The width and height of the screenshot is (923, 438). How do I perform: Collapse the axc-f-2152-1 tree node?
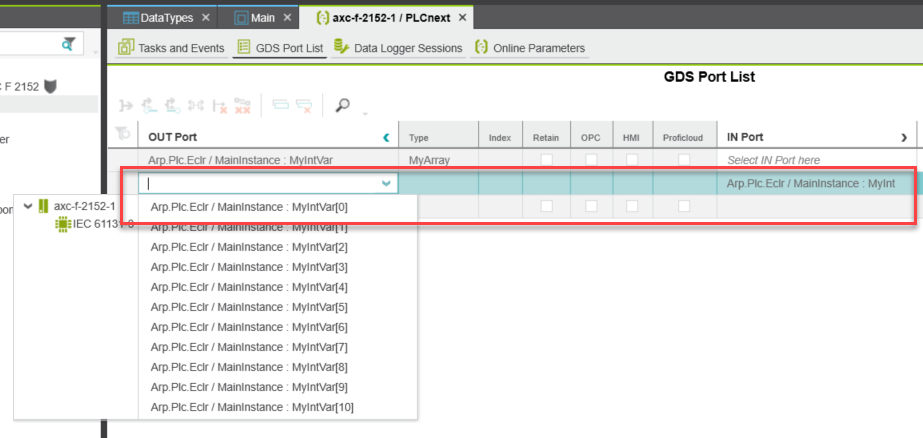(x=28, y=206)
